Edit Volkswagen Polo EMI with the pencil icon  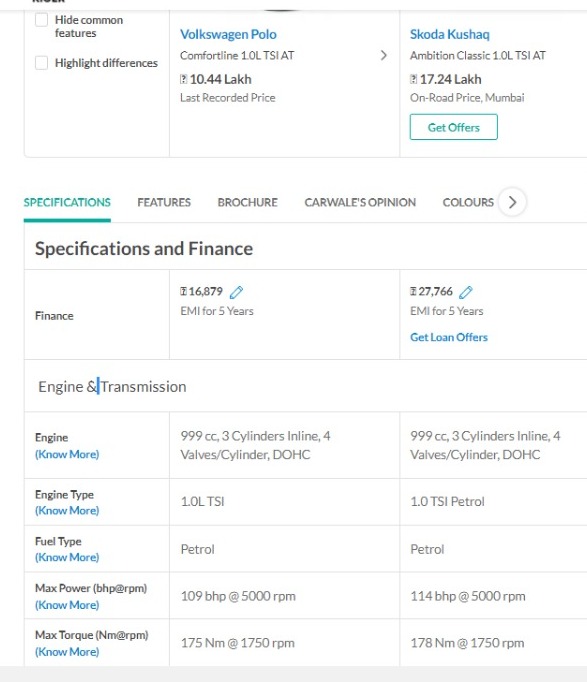tap(236, 292)
